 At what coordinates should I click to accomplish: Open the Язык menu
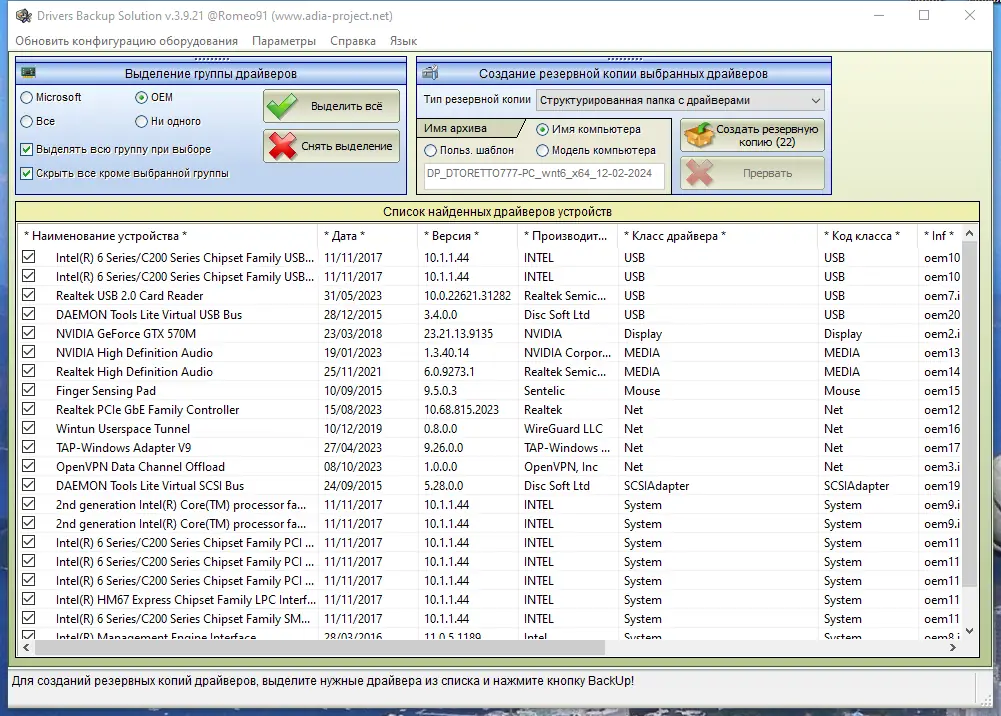point(403,41)
